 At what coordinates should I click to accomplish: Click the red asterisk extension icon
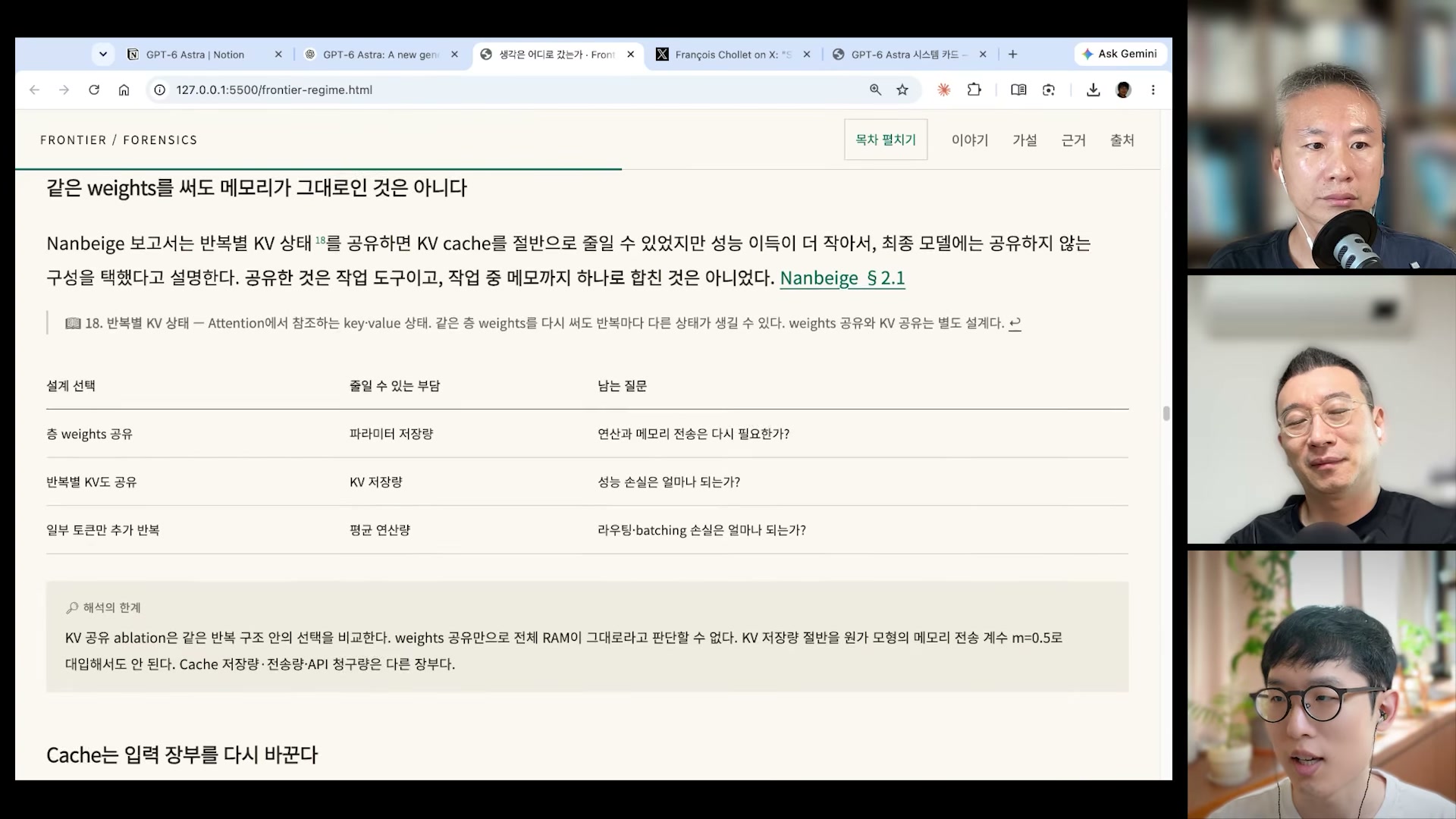[x=943, y=89]
